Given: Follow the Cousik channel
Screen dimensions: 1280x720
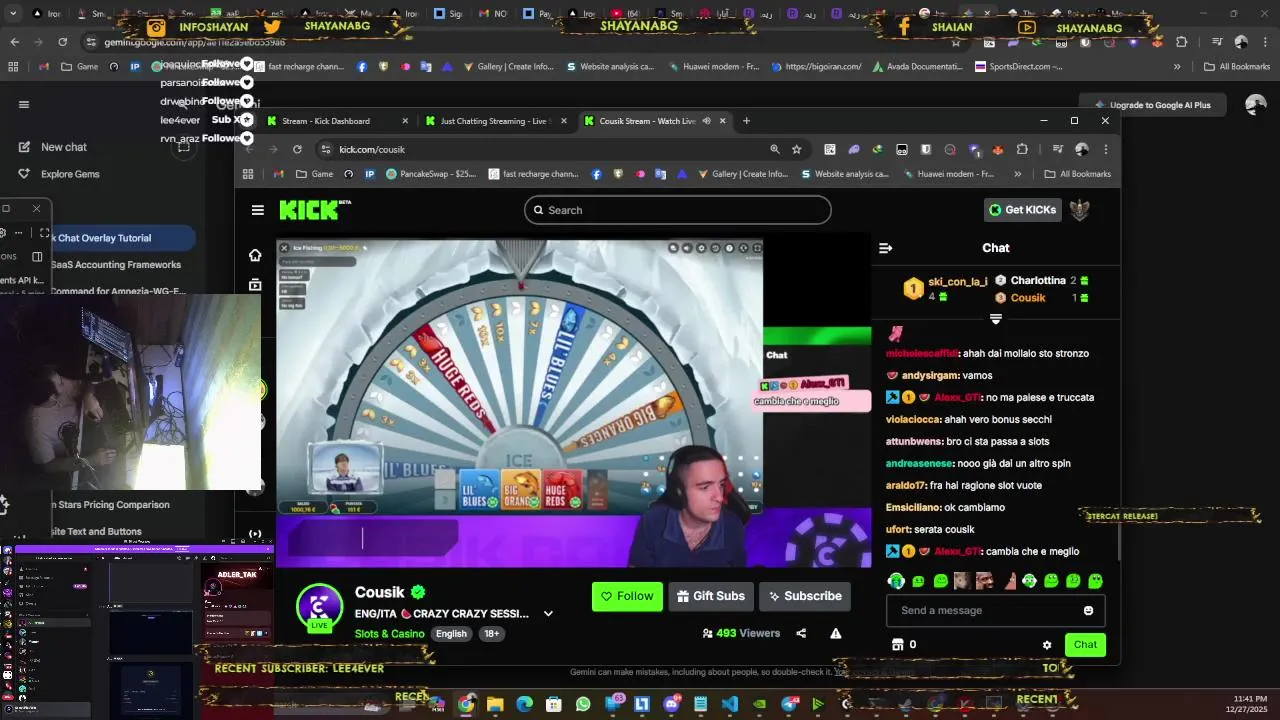Looking at the screenshot, I should coord(627,596).
